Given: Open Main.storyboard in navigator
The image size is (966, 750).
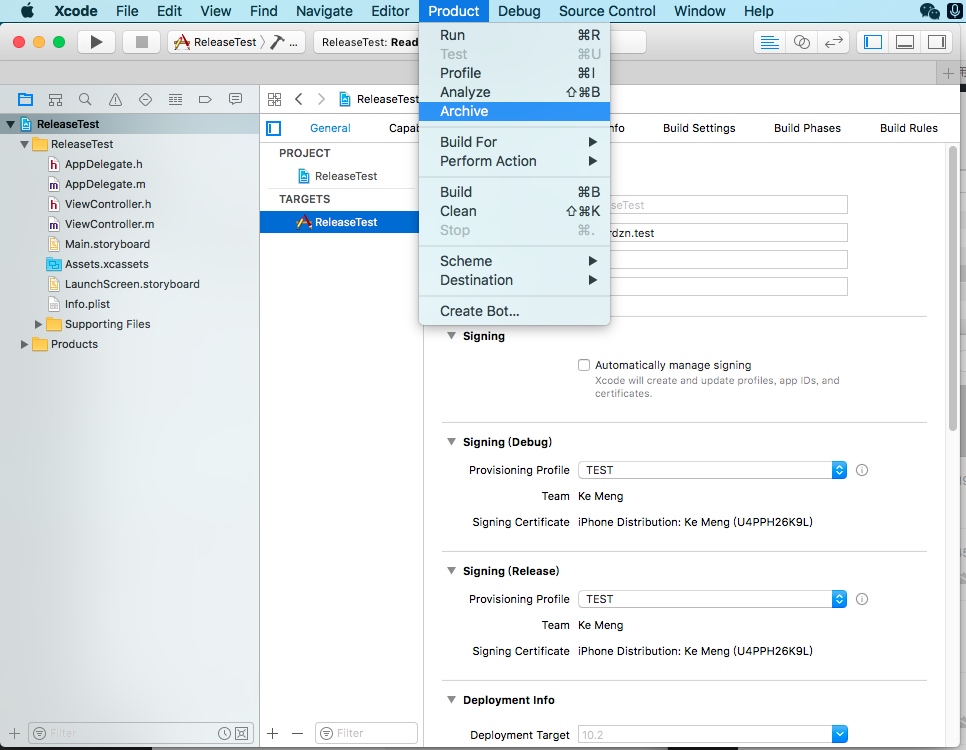Looking at the screenshot, I should [x=107, y=244].
